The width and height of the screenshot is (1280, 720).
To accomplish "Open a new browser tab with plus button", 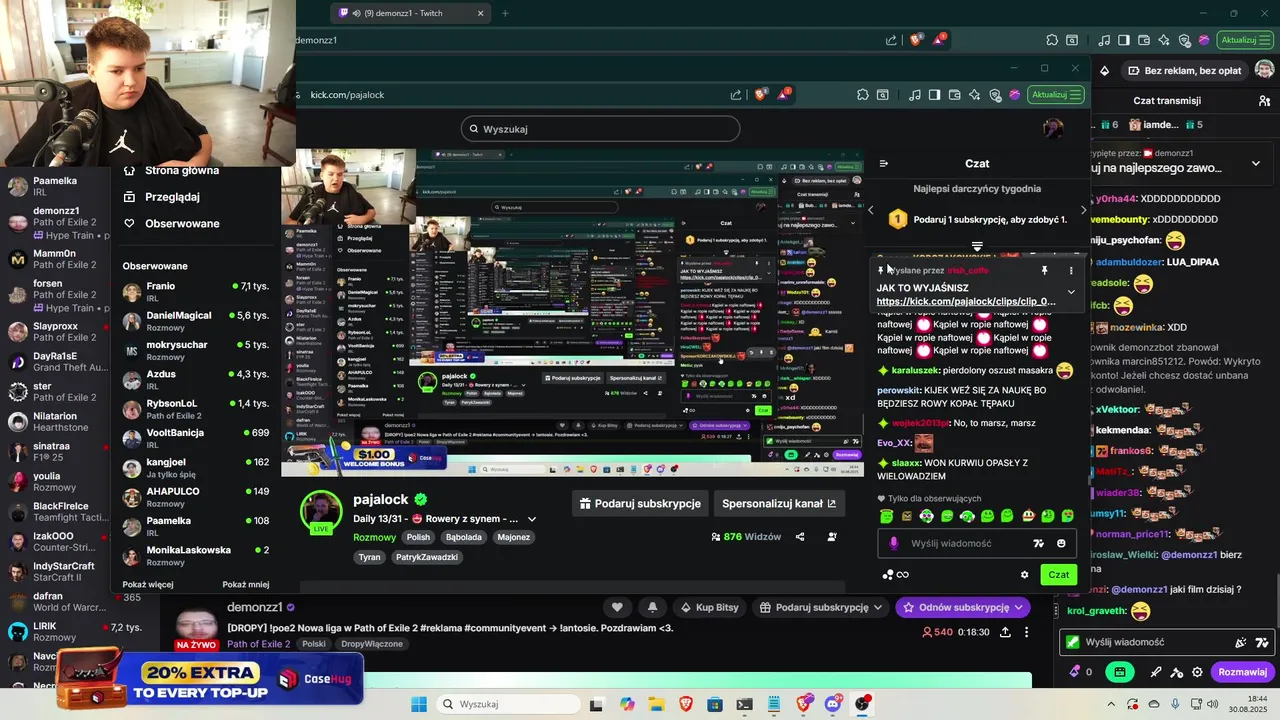I will pyautogui.click(x=505, y=13).
